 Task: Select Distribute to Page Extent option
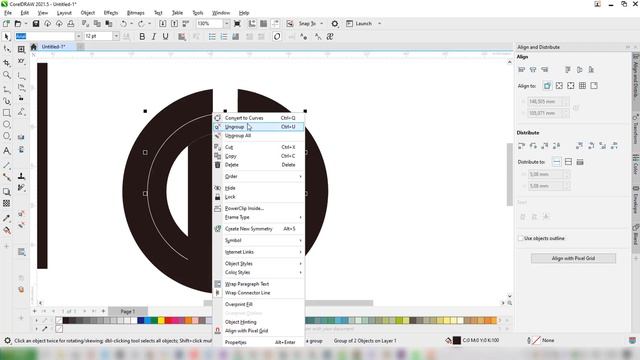tap(568, 162)
